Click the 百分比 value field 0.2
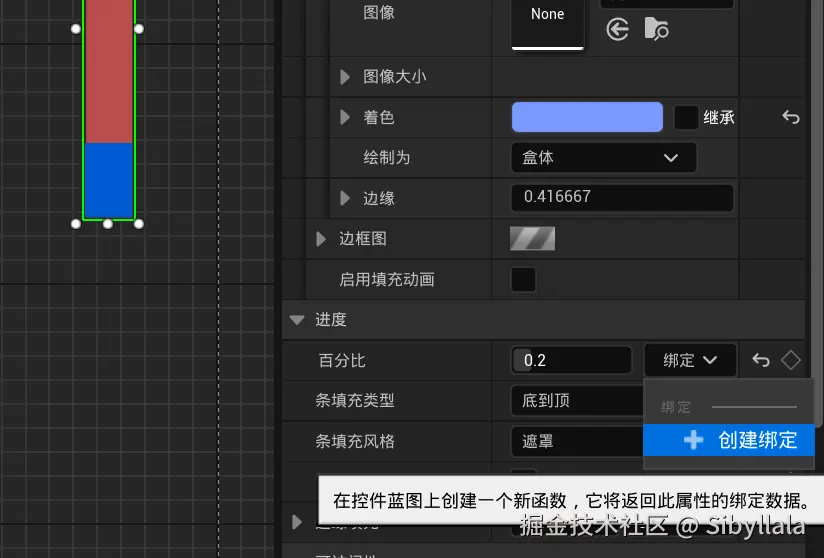 pos(571,360)
